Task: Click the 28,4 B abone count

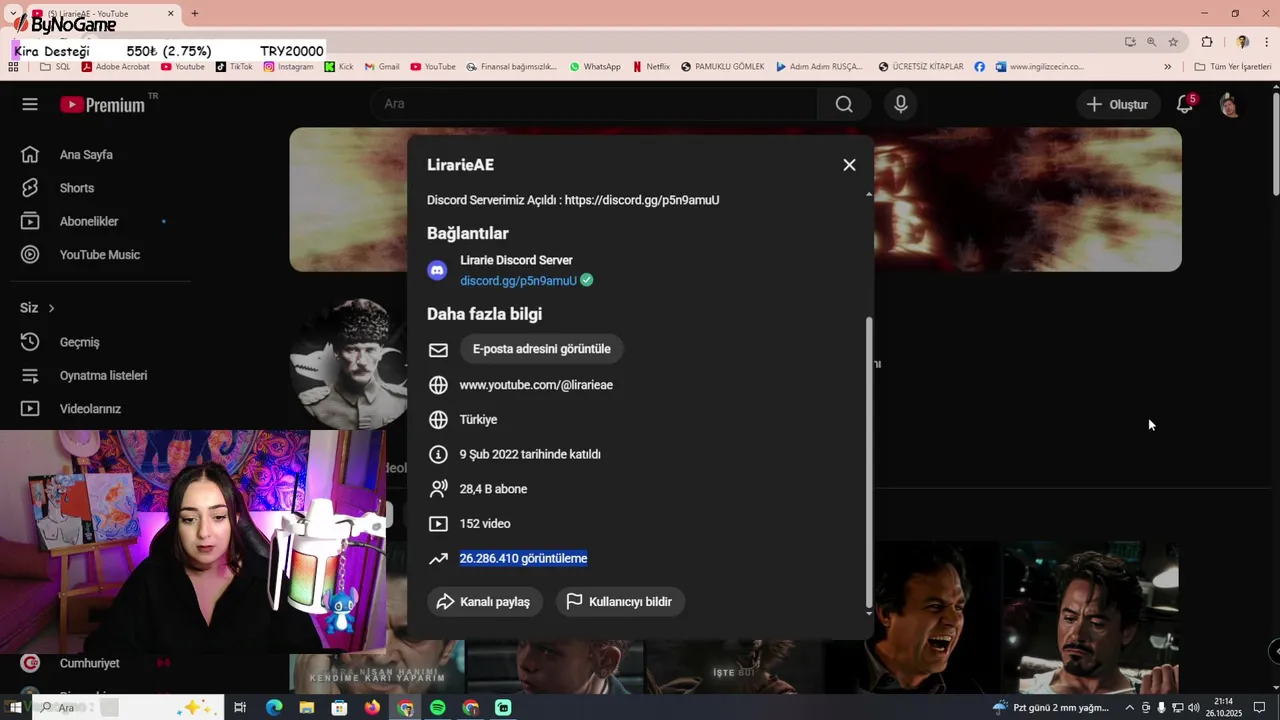Action: (x=493, y=489)
